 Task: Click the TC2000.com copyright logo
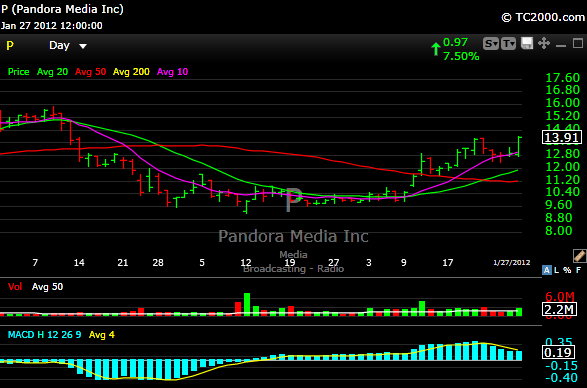pos(543,17)
